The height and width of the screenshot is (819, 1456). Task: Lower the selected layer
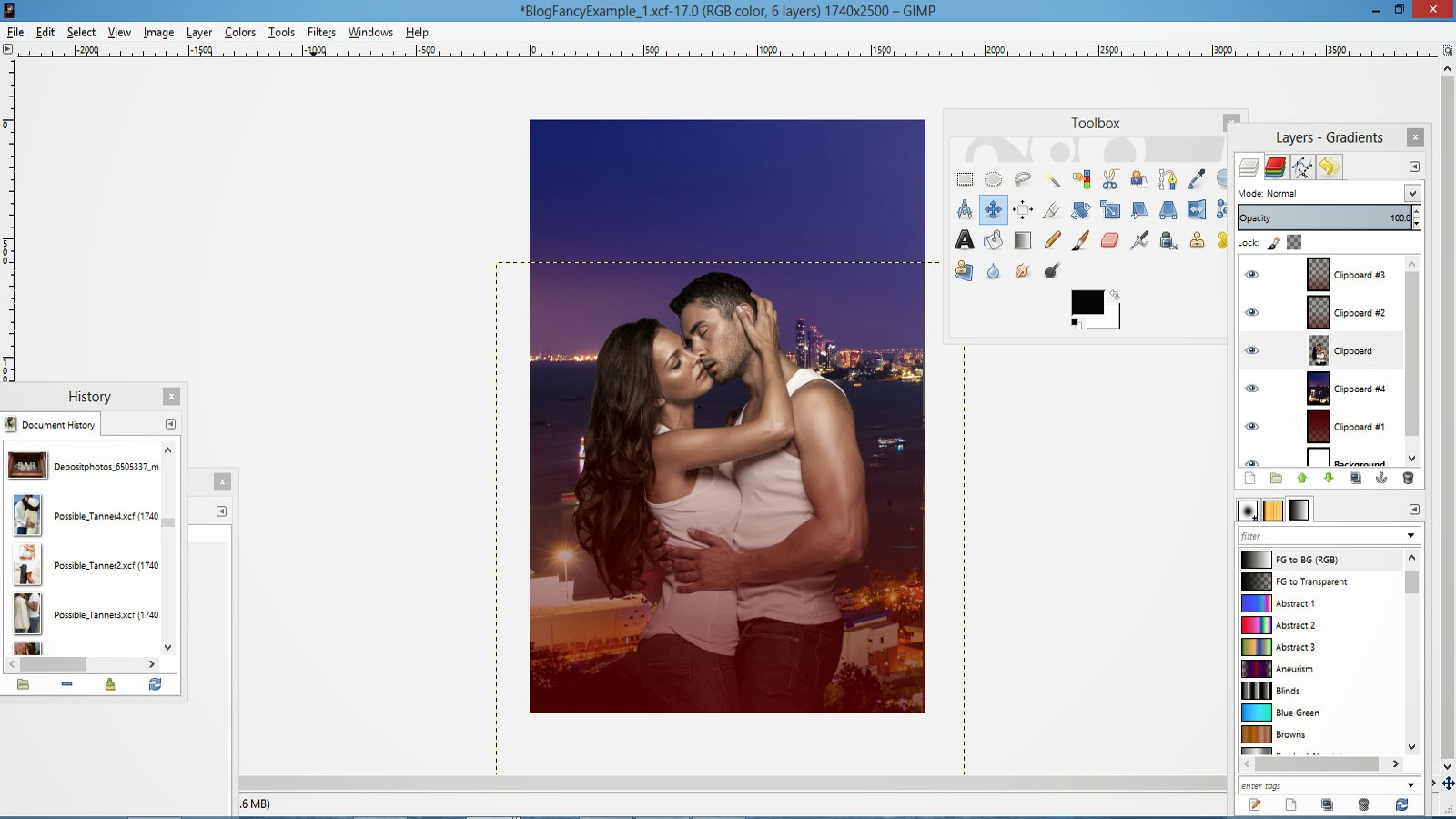pos(1329,479)
